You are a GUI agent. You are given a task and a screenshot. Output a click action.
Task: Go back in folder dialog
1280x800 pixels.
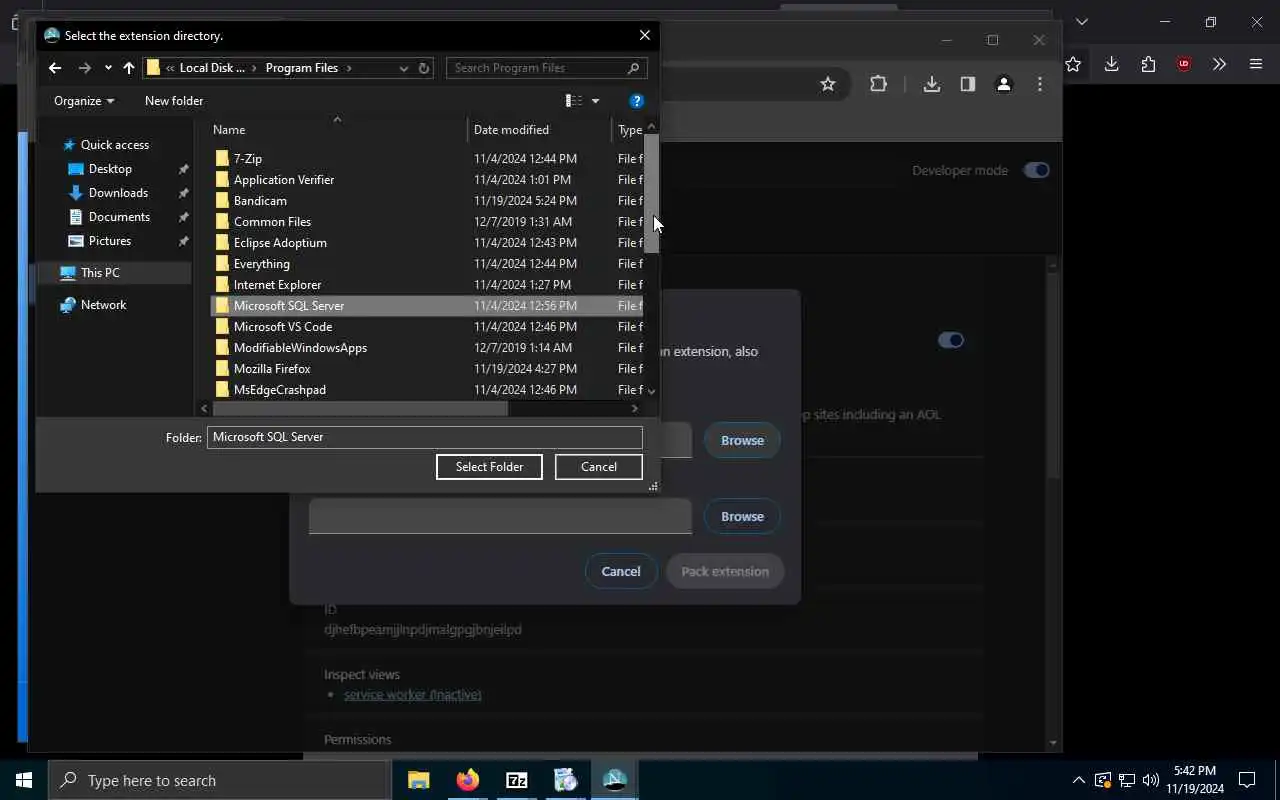coord(55,68)
